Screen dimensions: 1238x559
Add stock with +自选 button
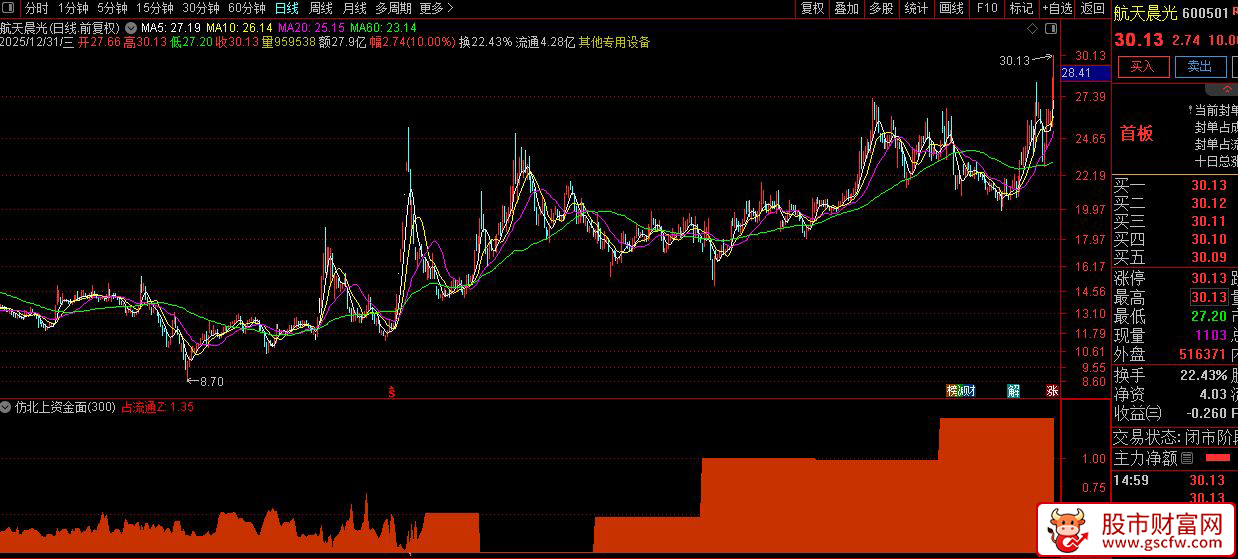click(x=1056, y=8)
